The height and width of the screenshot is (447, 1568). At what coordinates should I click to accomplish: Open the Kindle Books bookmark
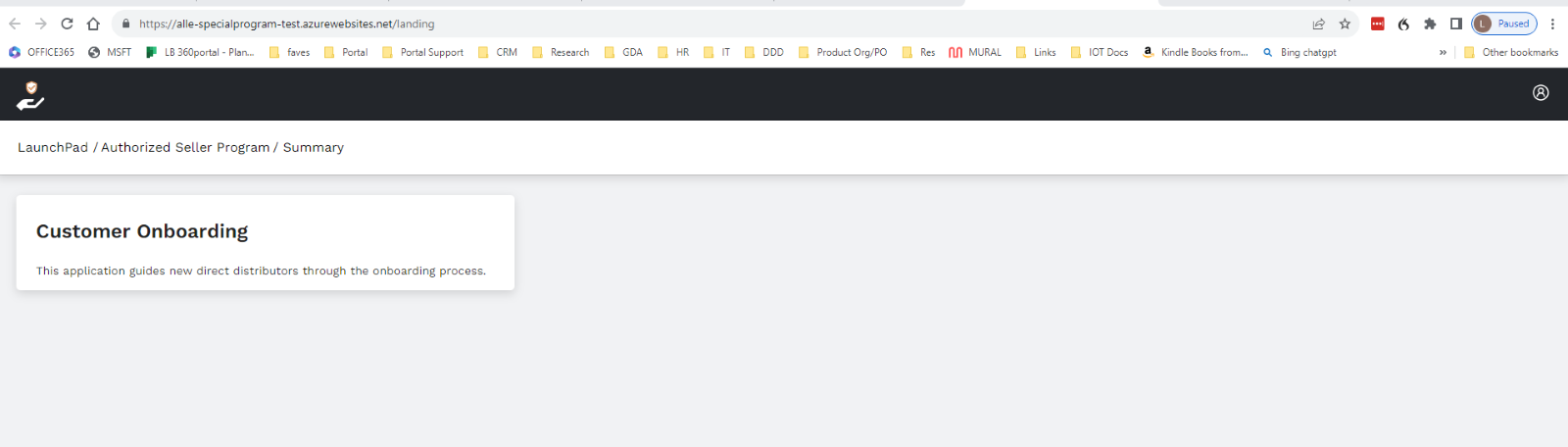pos(1196,52)
